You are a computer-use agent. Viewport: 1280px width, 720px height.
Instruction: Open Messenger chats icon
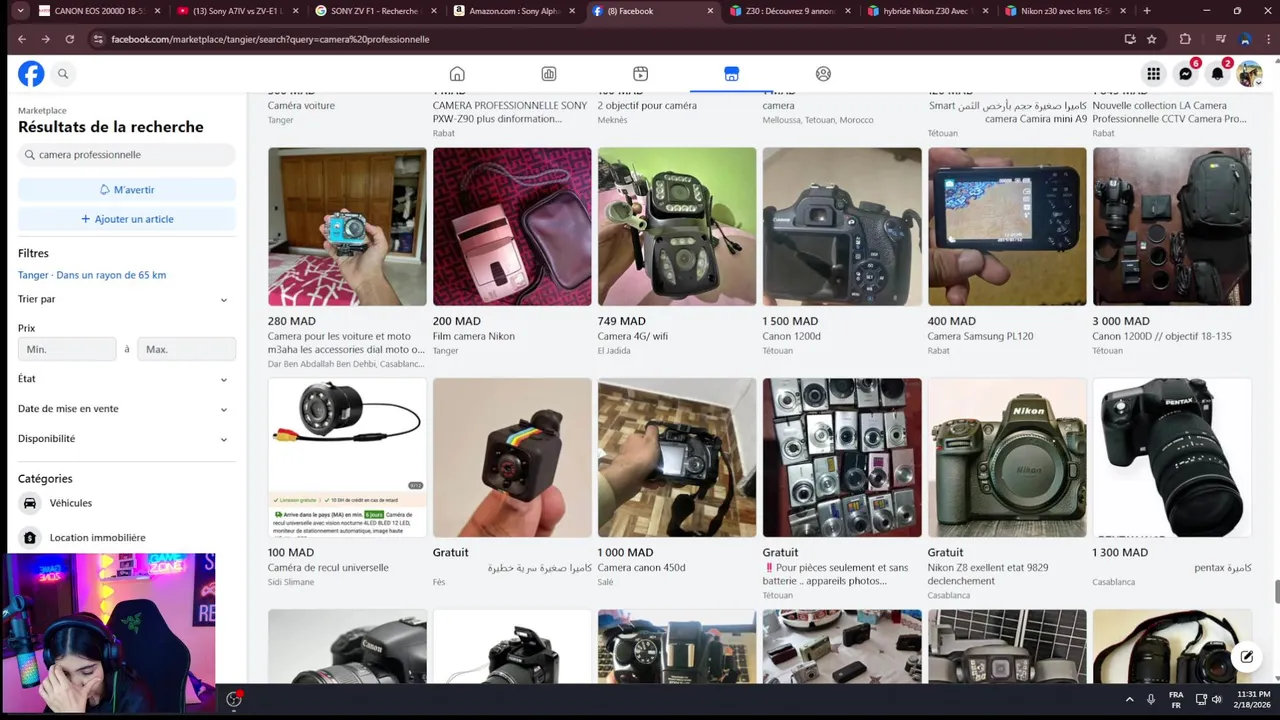pos(1185,74)
